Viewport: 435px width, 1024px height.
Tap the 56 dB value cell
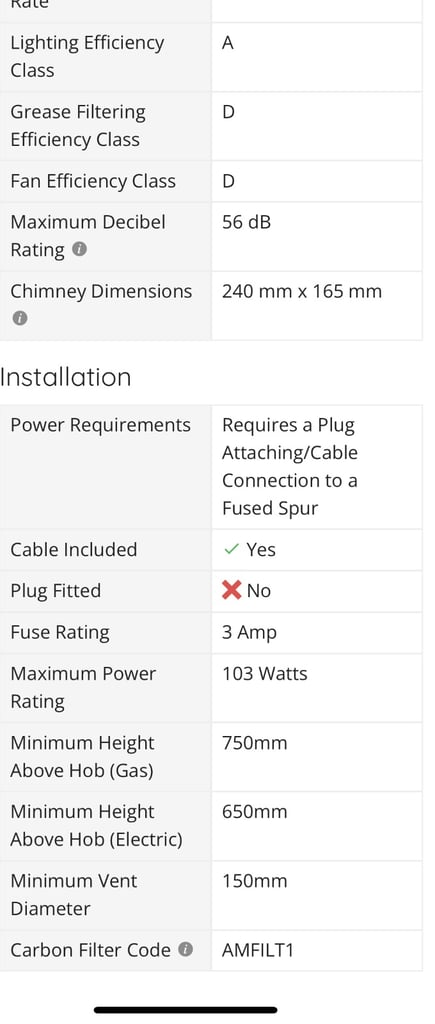point(316,236)
